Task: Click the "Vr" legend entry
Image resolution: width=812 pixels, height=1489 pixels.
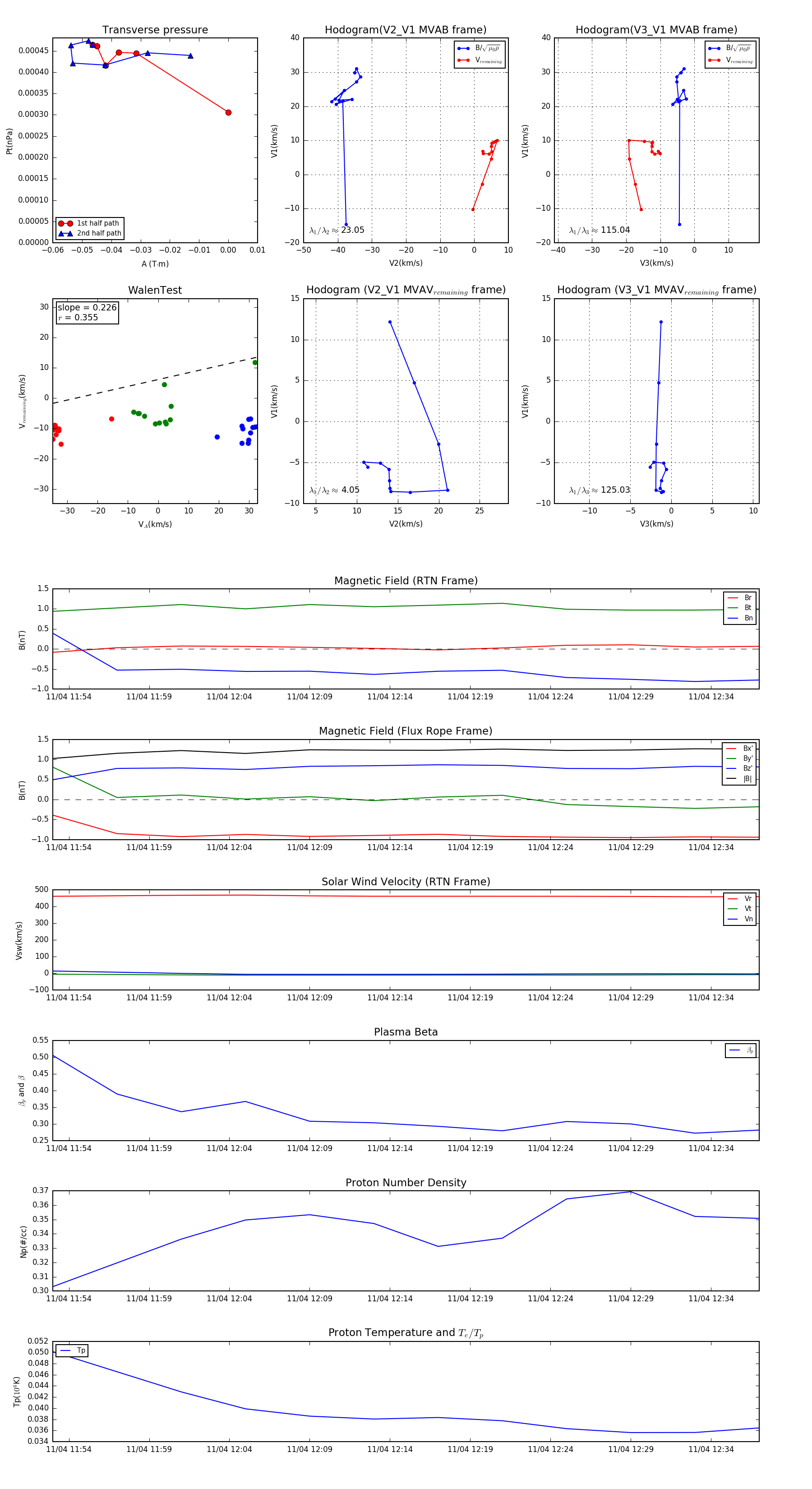Action: click(740, 899)
